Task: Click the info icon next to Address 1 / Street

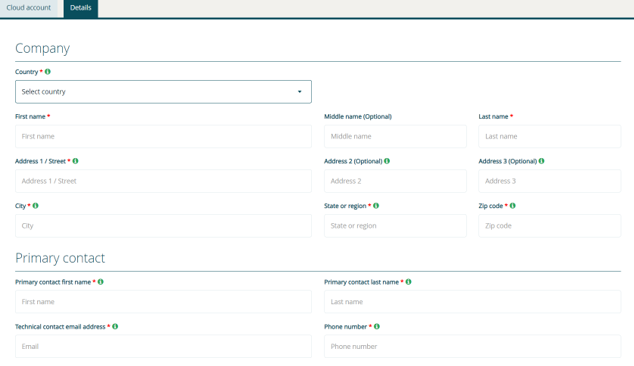Action: click(x=75, y=161)
